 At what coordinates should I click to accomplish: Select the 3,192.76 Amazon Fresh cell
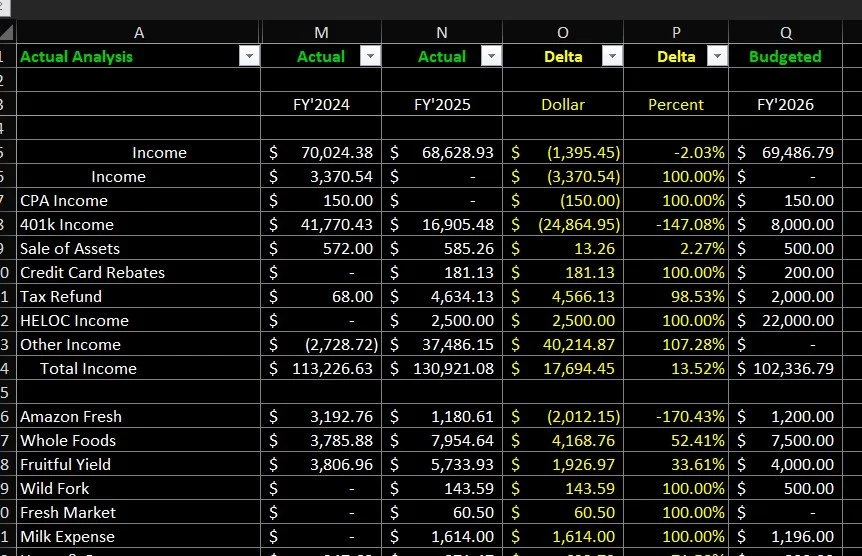(x=321, y=416)
